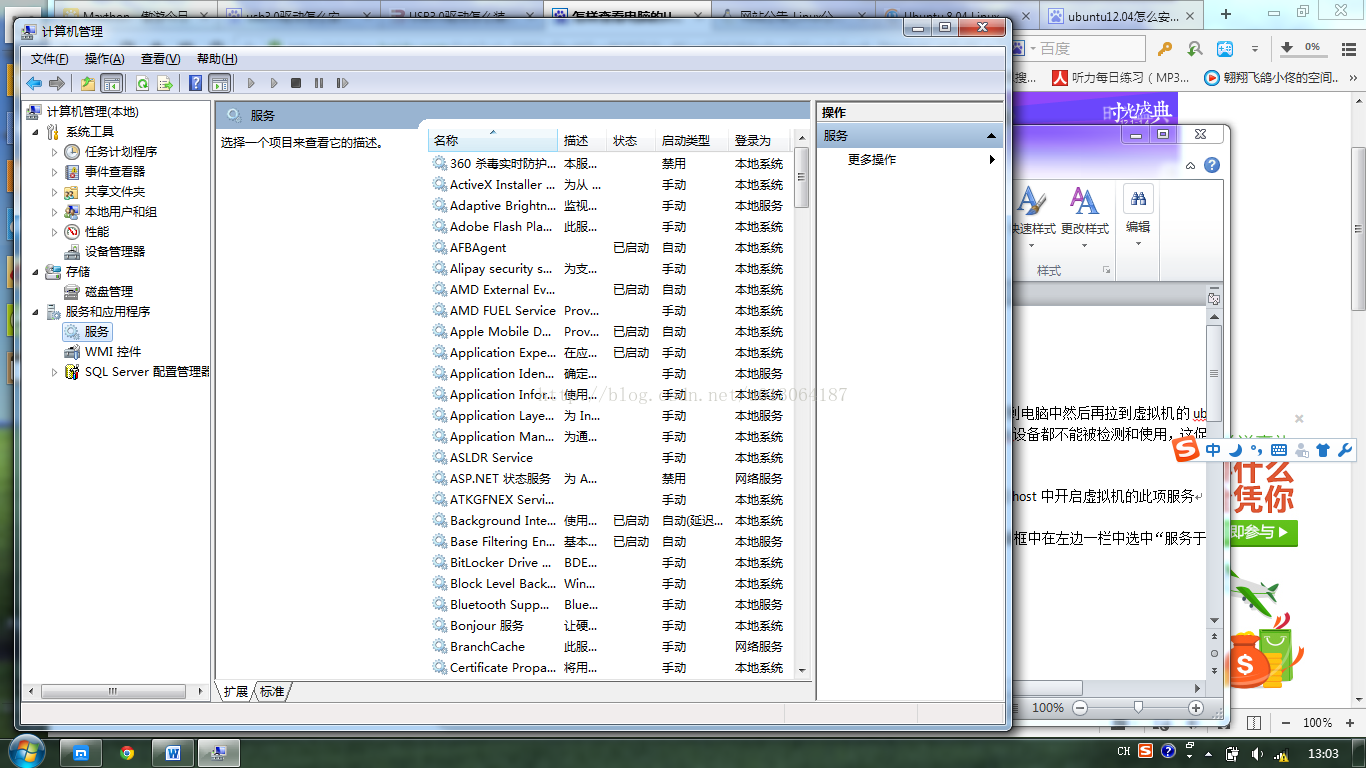1366x768 pixels.
Task: Expand the 任务计划程序 node arrow
Action: coord(55,152)
